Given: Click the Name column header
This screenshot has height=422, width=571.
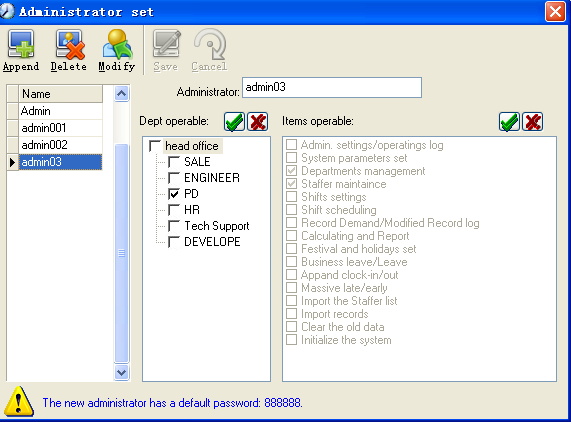Looking at the screenshot, I should [x=60, y=94].
